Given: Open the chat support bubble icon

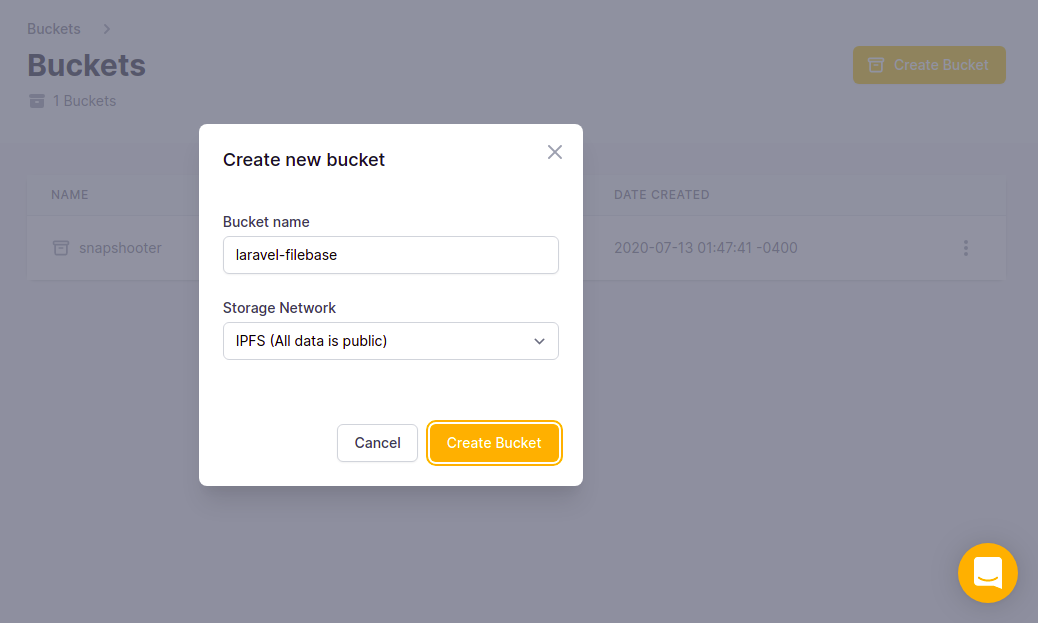Looking at the screenshot, I should coord(988,573).
